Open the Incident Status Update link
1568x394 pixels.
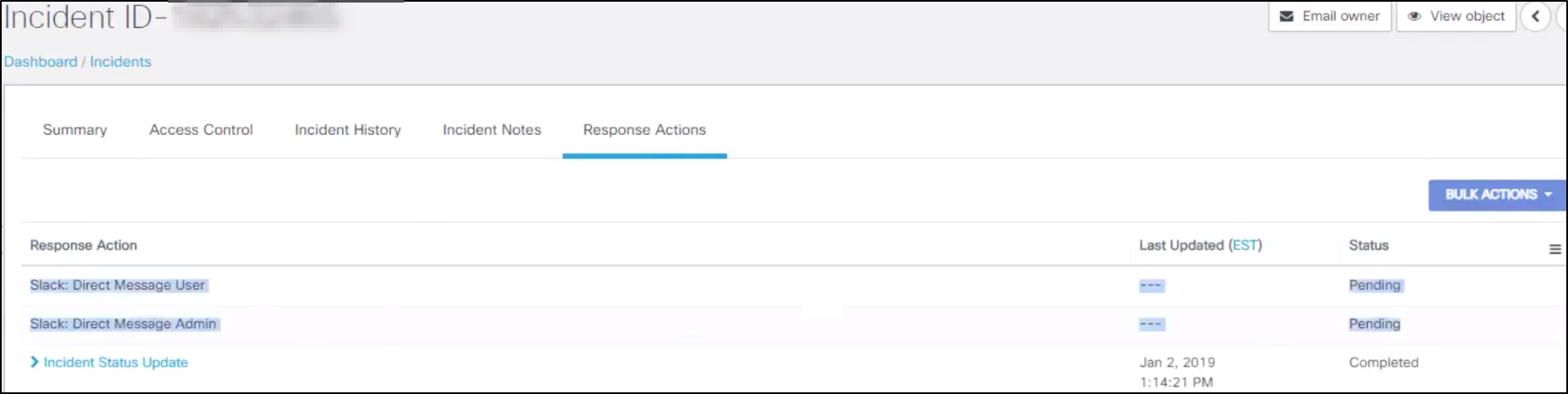(116, 363)
